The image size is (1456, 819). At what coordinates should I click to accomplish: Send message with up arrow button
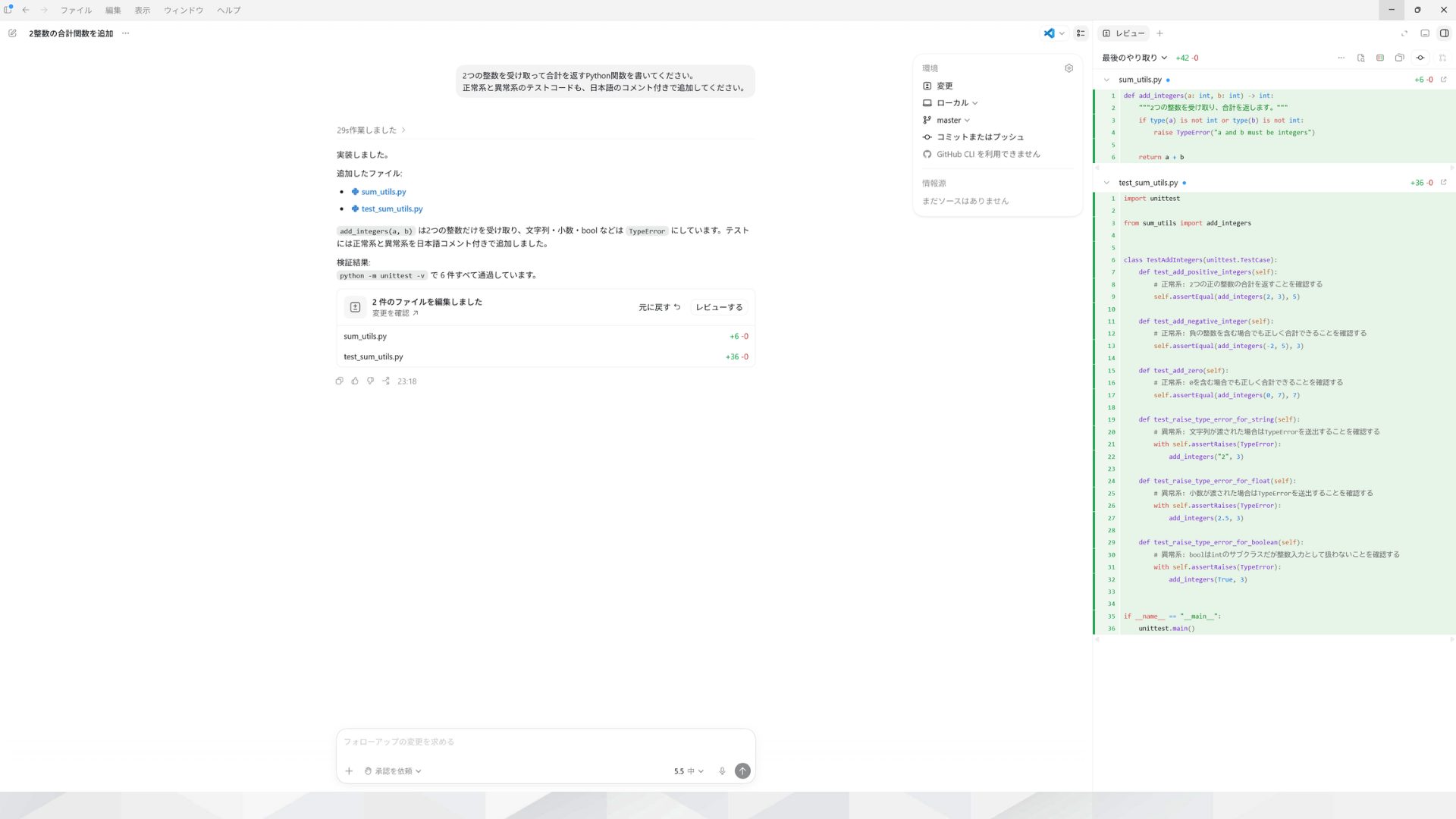[742, 771]
